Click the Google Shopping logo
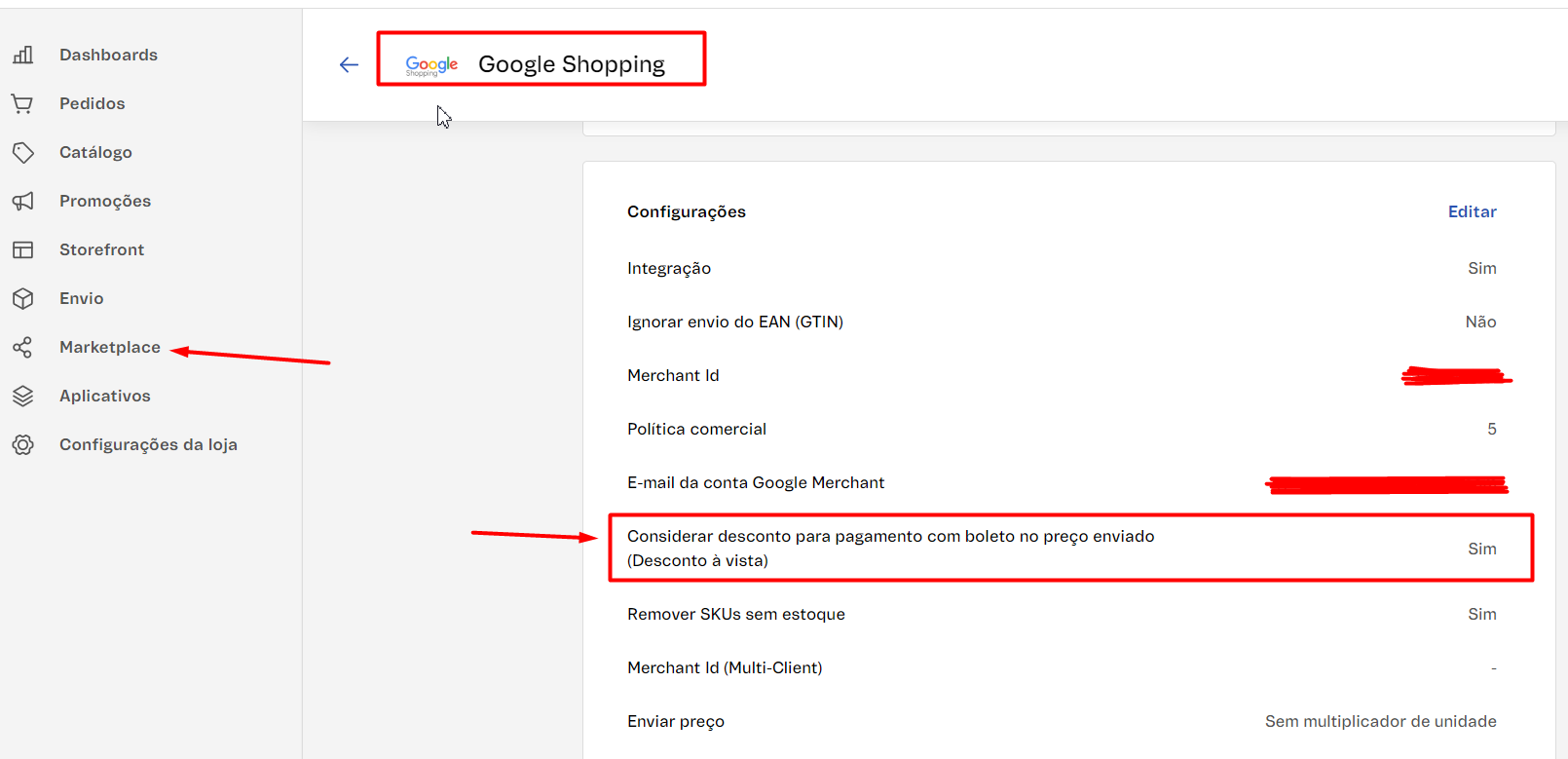 pos(431,65)
